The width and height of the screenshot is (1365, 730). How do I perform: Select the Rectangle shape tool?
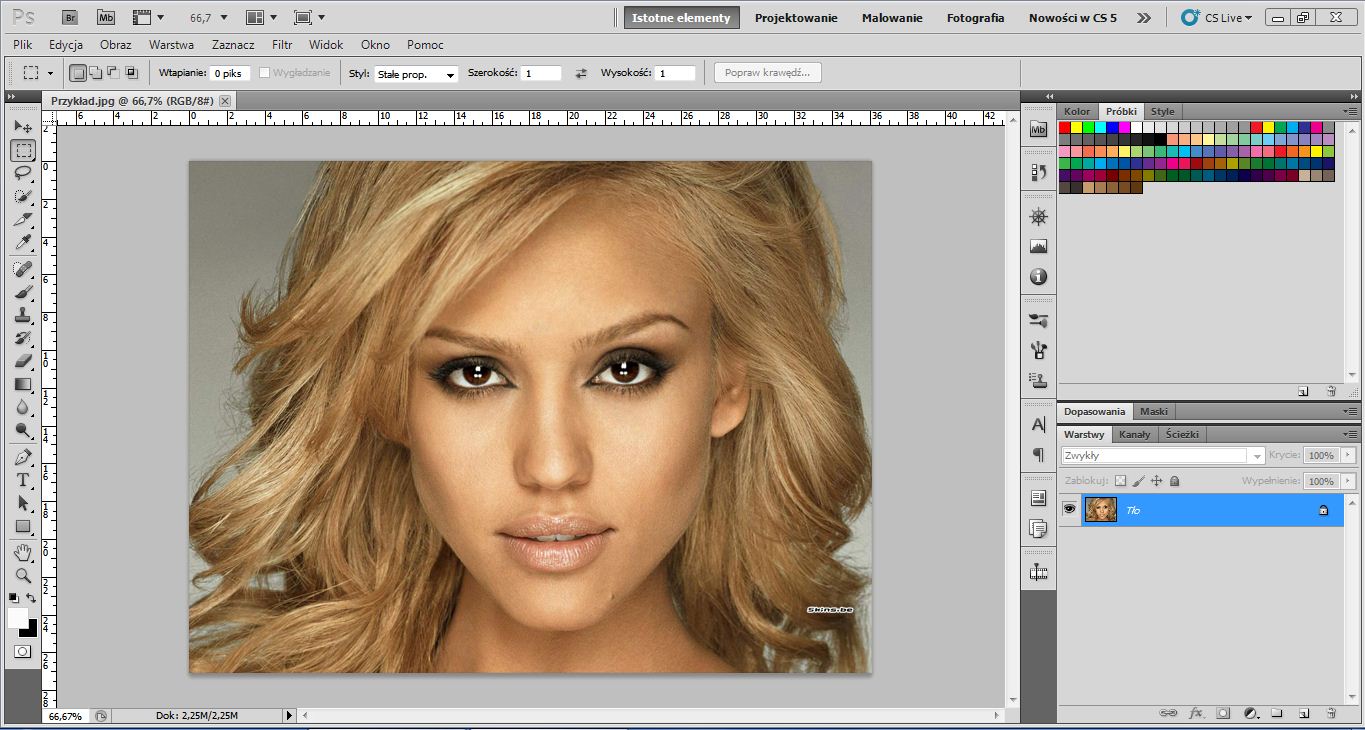[23, 526]
